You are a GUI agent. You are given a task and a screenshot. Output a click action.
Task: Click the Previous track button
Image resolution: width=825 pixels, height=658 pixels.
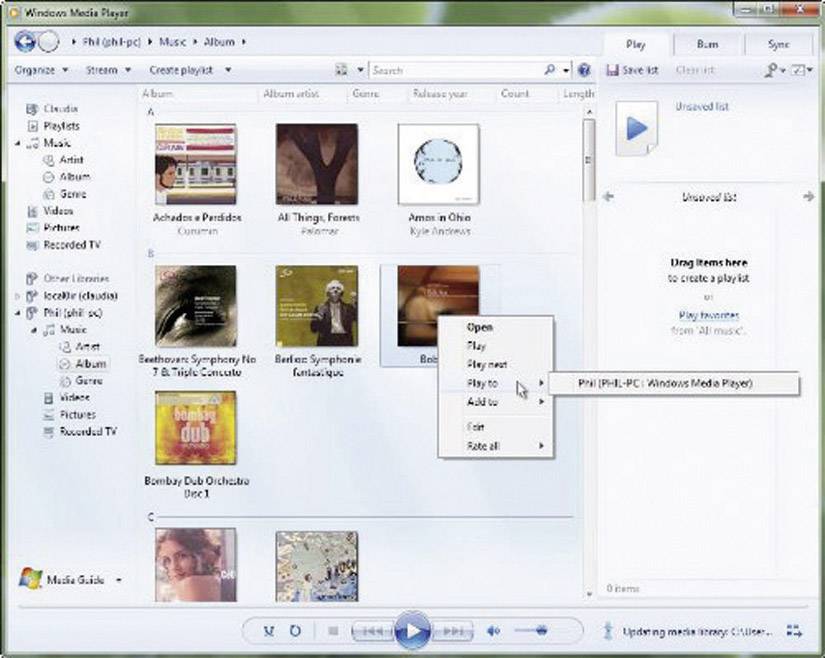coord(373,631)
